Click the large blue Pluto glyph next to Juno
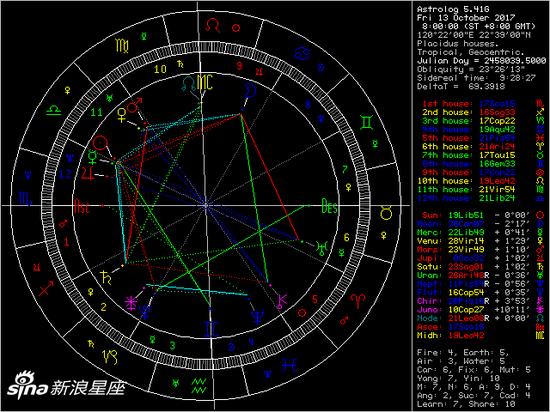 [x=145, y=311]
